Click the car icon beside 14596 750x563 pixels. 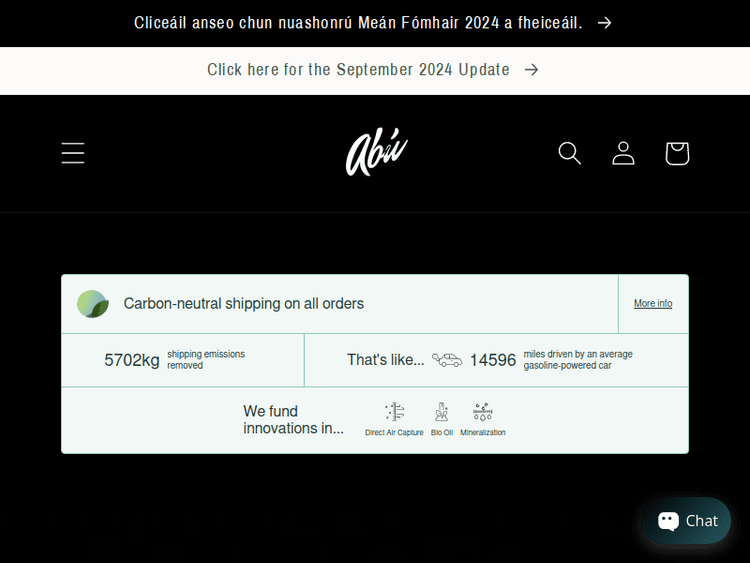pos(447,360)
